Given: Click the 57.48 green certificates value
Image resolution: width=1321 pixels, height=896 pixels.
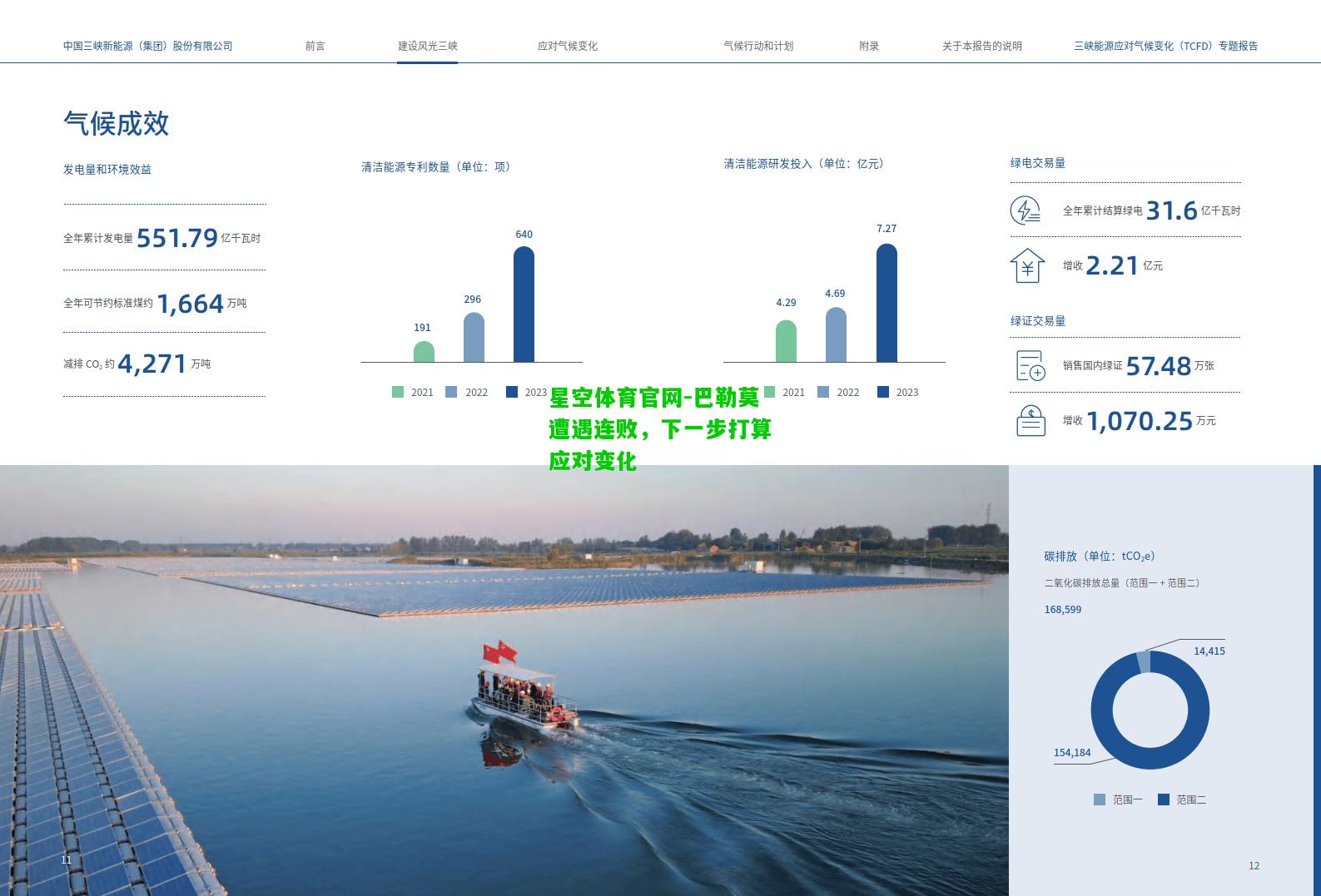Looking at the screenshot, I should coord(1159,366).
